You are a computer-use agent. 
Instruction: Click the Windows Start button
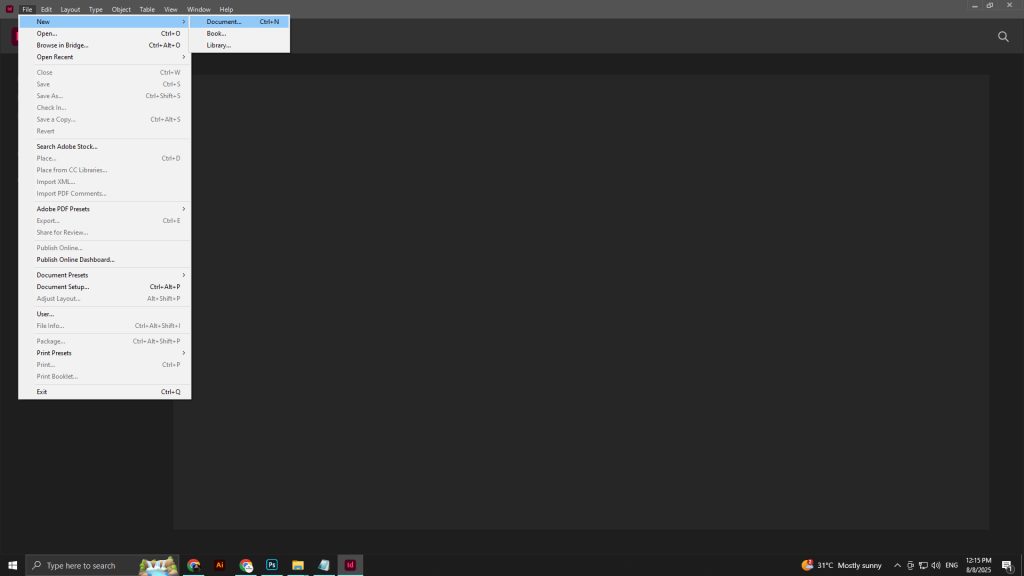(x=11, y=565)
